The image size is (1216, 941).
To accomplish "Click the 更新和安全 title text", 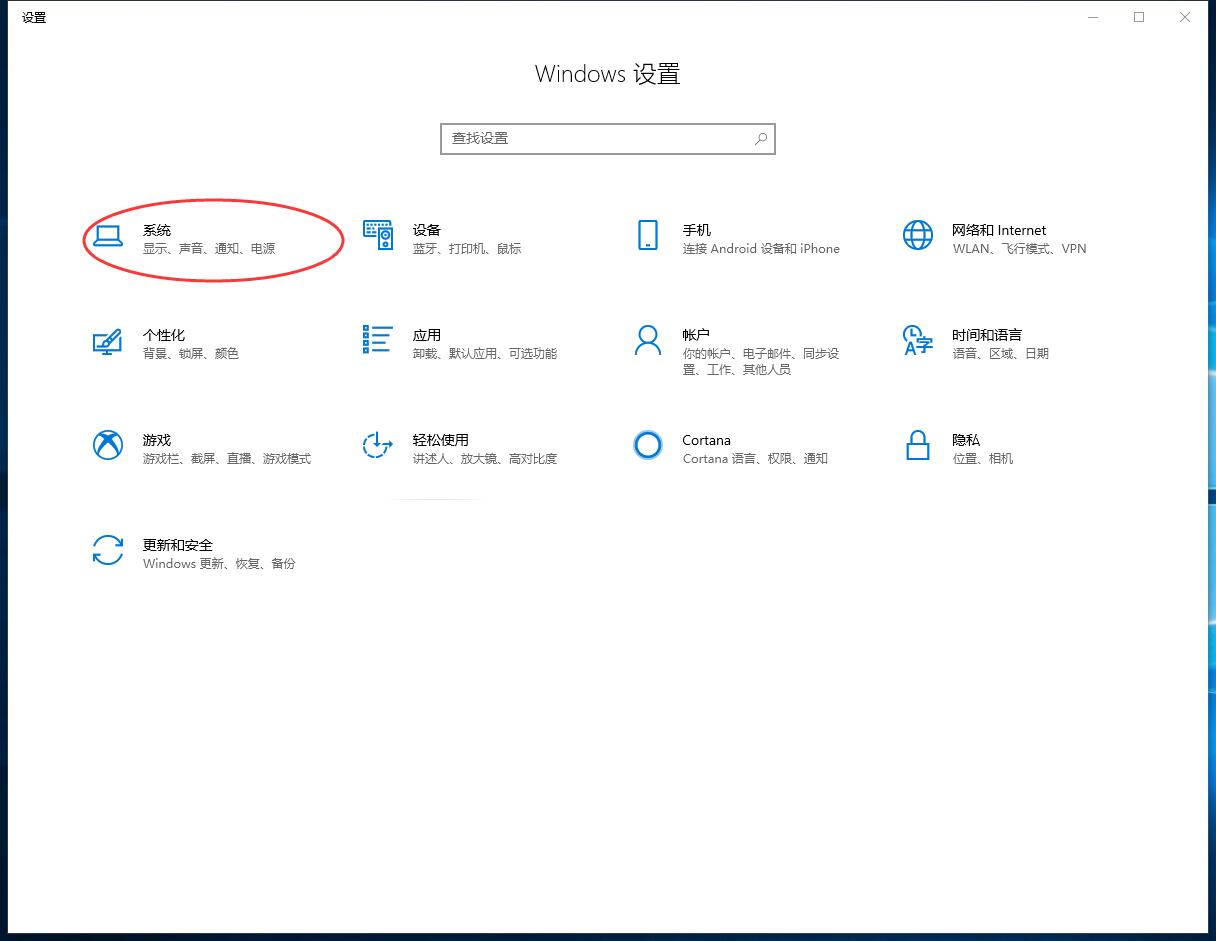I will click(x=178, y=545).
